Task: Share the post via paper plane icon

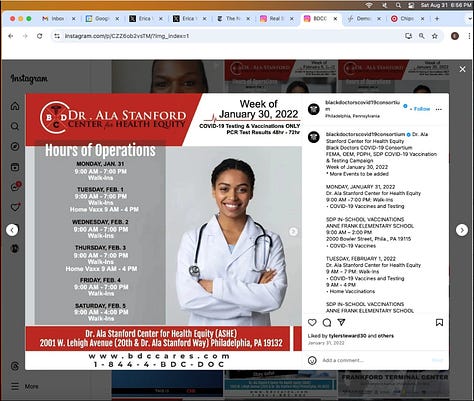Action: [341, 322]
